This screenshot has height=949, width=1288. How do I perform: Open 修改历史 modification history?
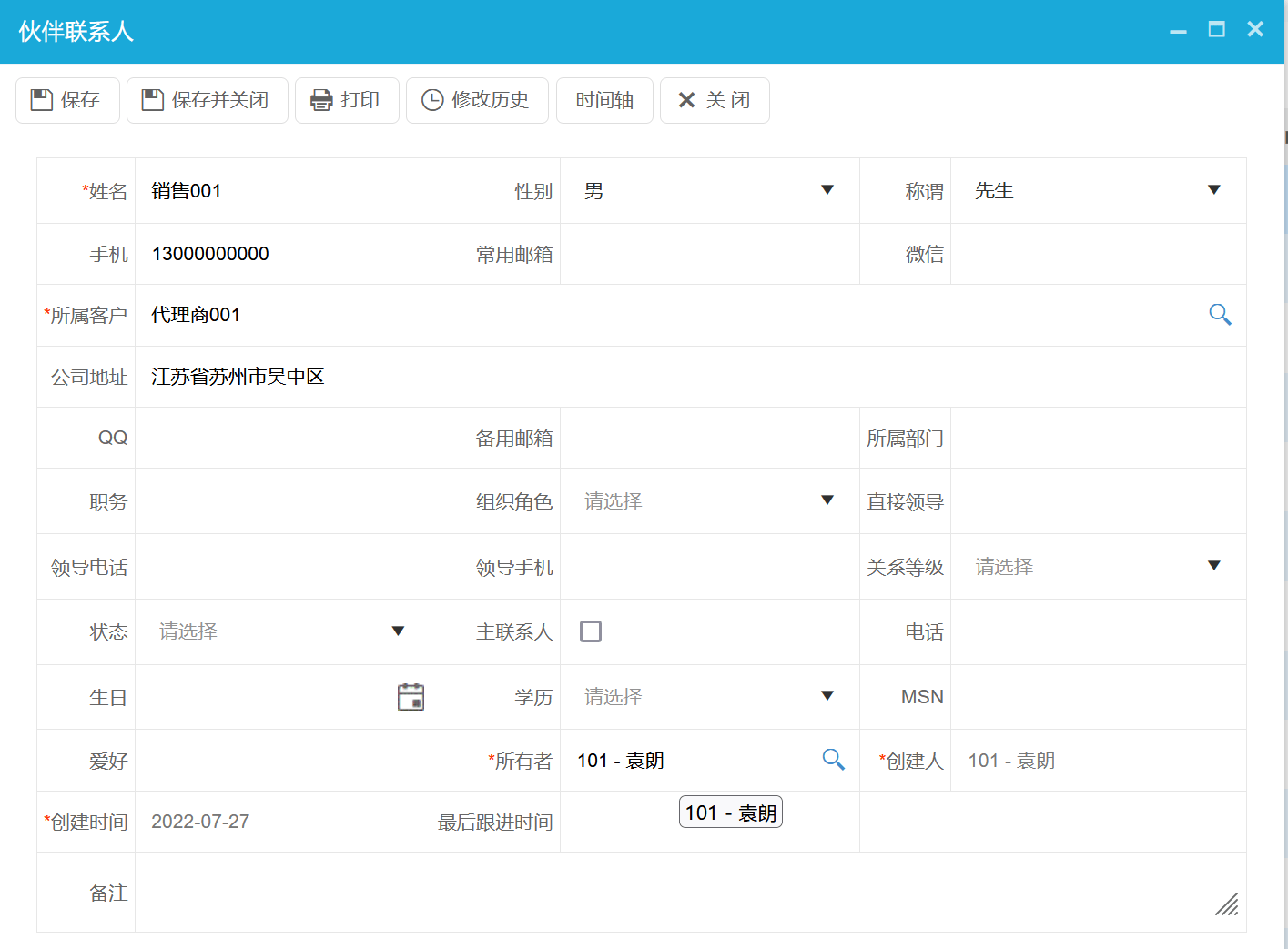pyautogui.click(x=476, y=100)
